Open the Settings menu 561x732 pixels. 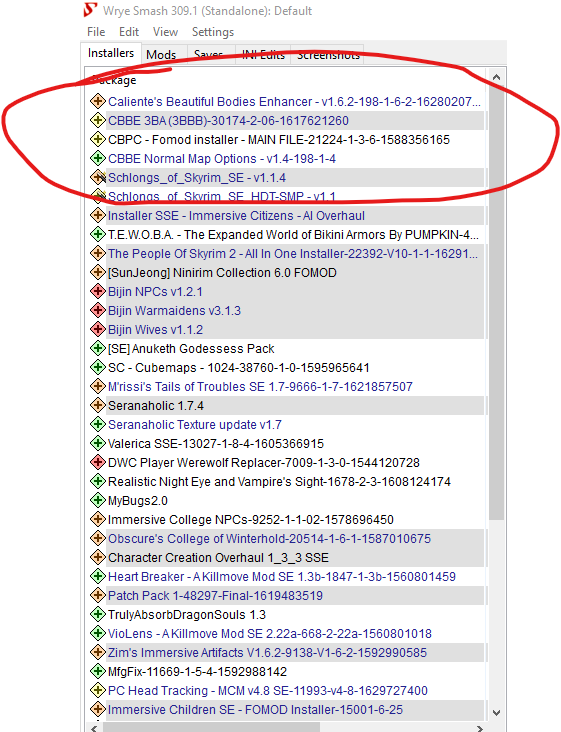pos(213,32)
